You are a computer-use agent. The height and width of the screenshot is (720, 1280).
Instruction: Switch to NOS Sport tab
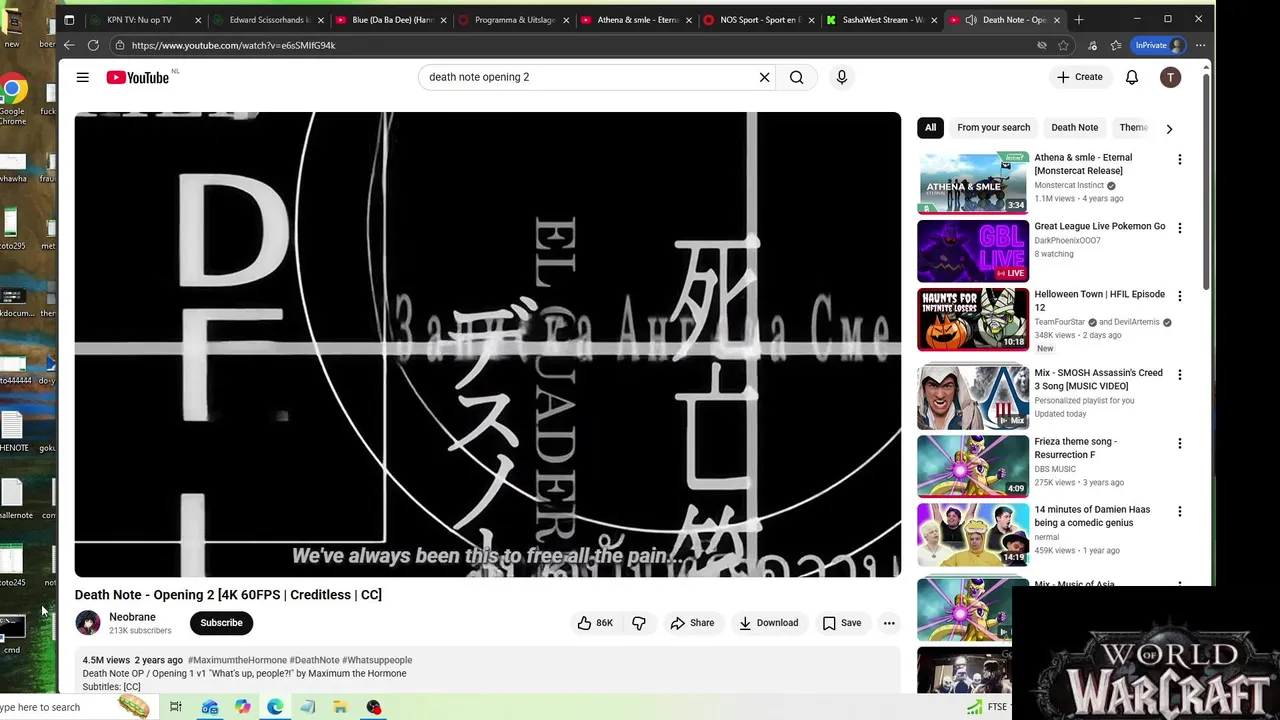758,20
